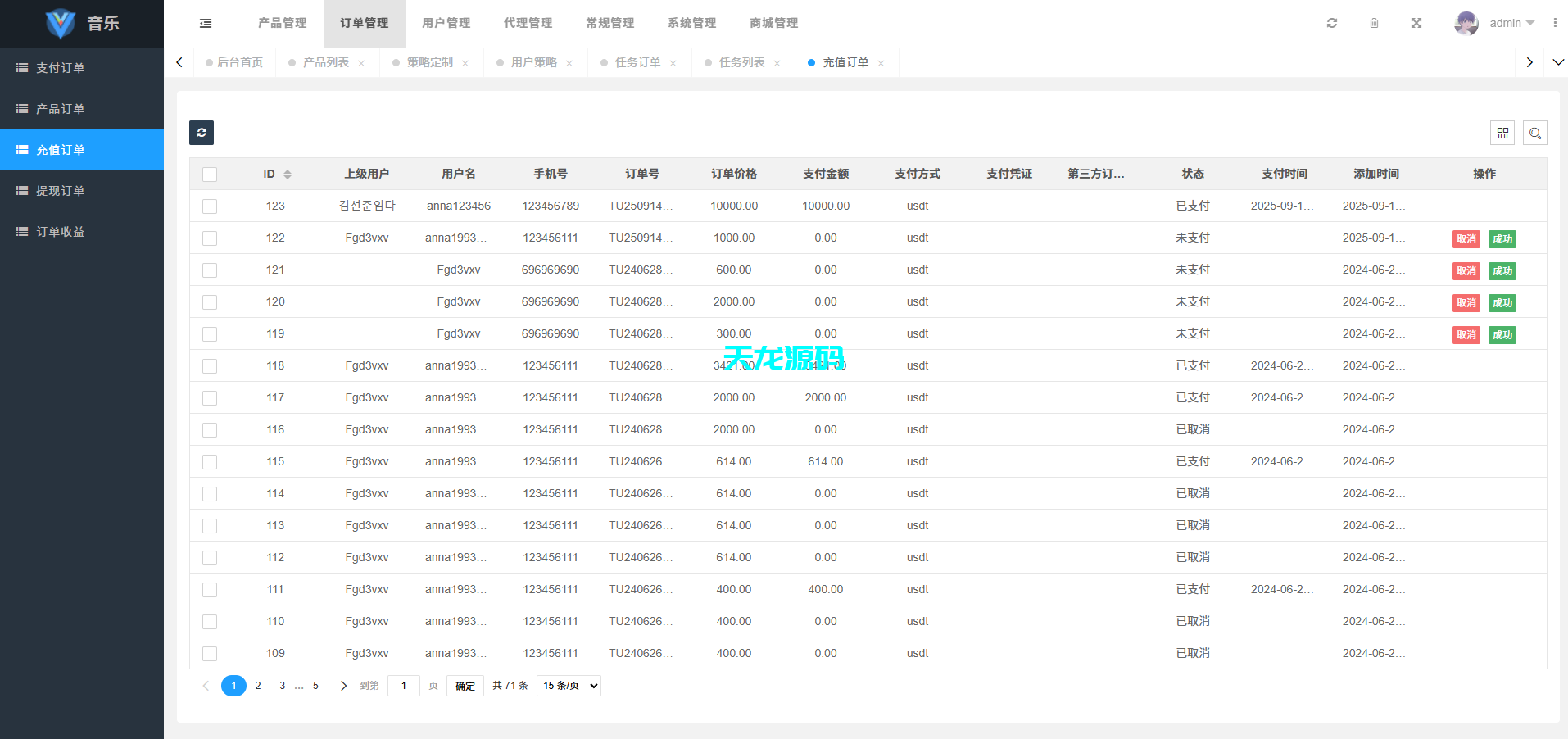The width and height of the screenshot is (1568, 739).
Task: Check the select-all checkbox in the table header
Action: click(x=210, y=174)
